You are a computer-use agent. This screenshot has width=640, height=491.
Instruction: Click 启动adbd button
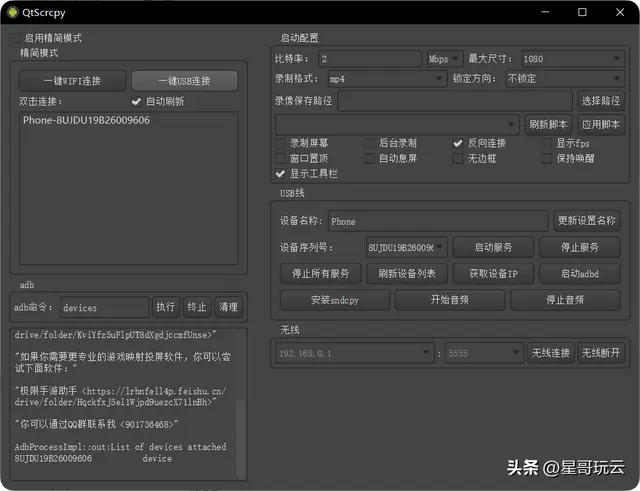[580, 273]
